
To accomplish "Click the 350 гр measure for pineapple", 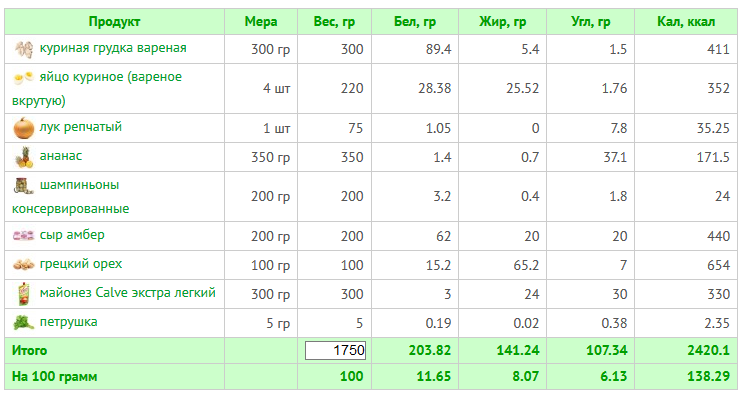I will tap(270, 158).
